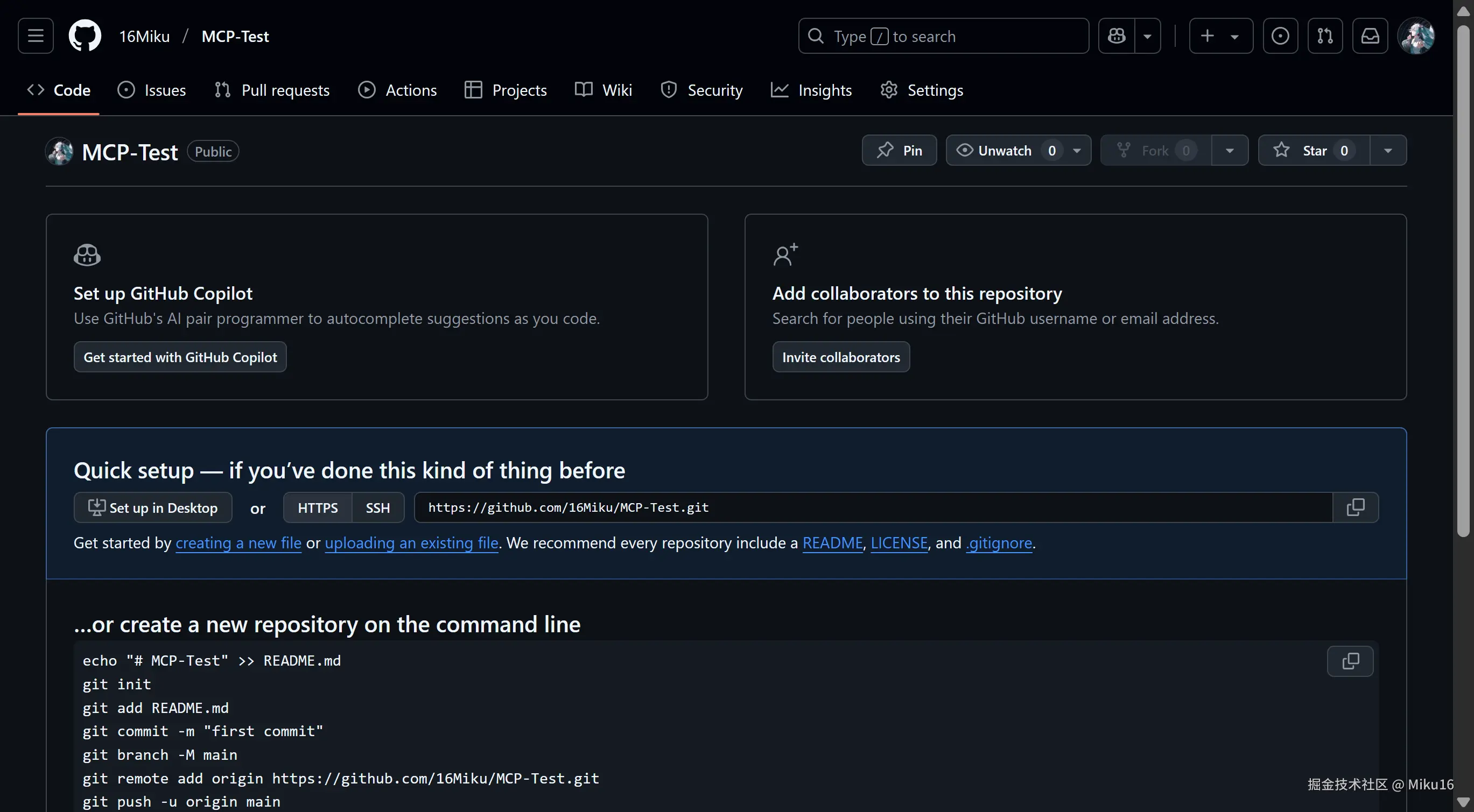Screen dimensions: 1474x812
Task: Focus the Type / to search field
Action: tap(944, 36)
